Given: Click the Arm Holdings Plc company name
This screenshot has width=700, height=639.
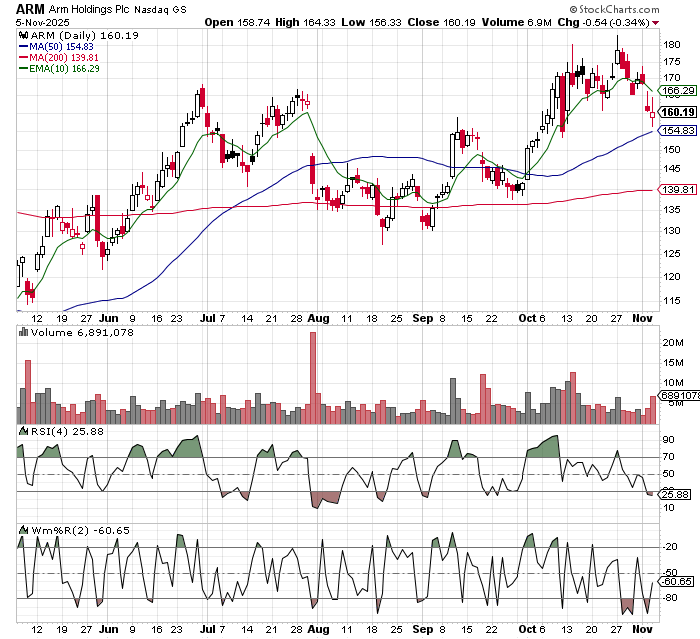Looking at the screenshot, I should 89,9.
